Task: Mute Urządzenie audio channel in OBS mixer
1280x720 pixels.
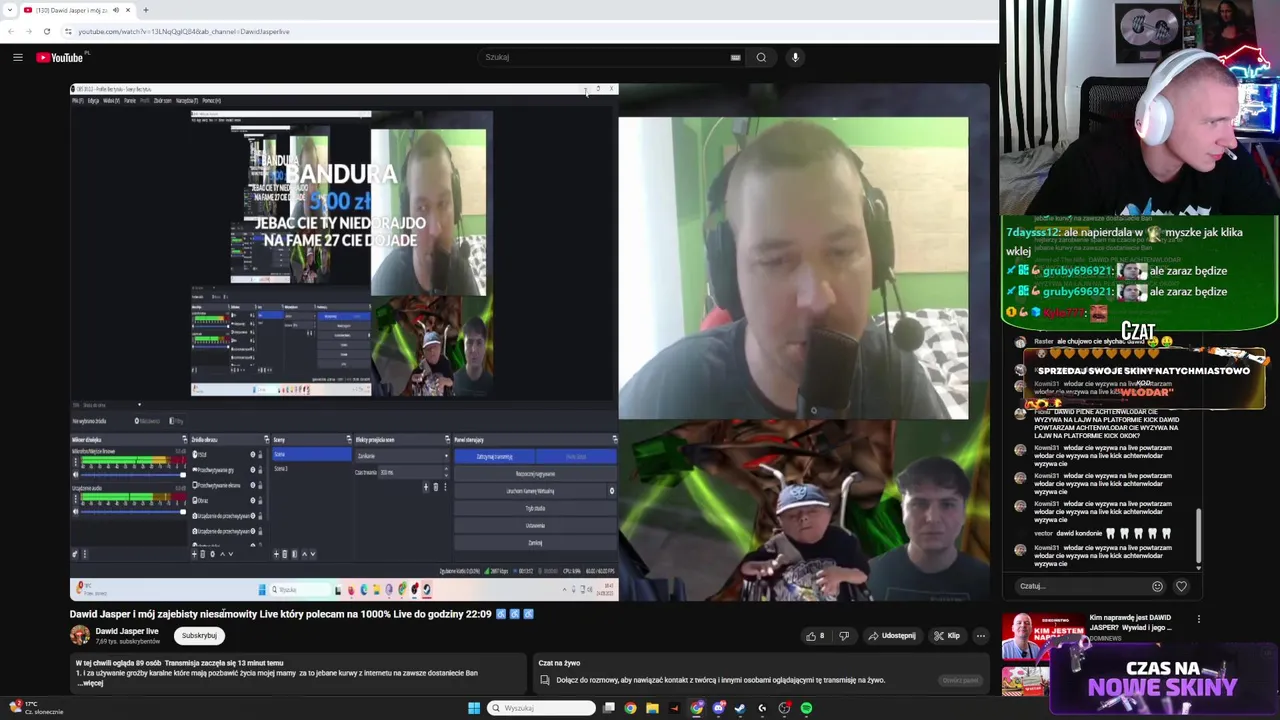Action: [x=75, y=512]
